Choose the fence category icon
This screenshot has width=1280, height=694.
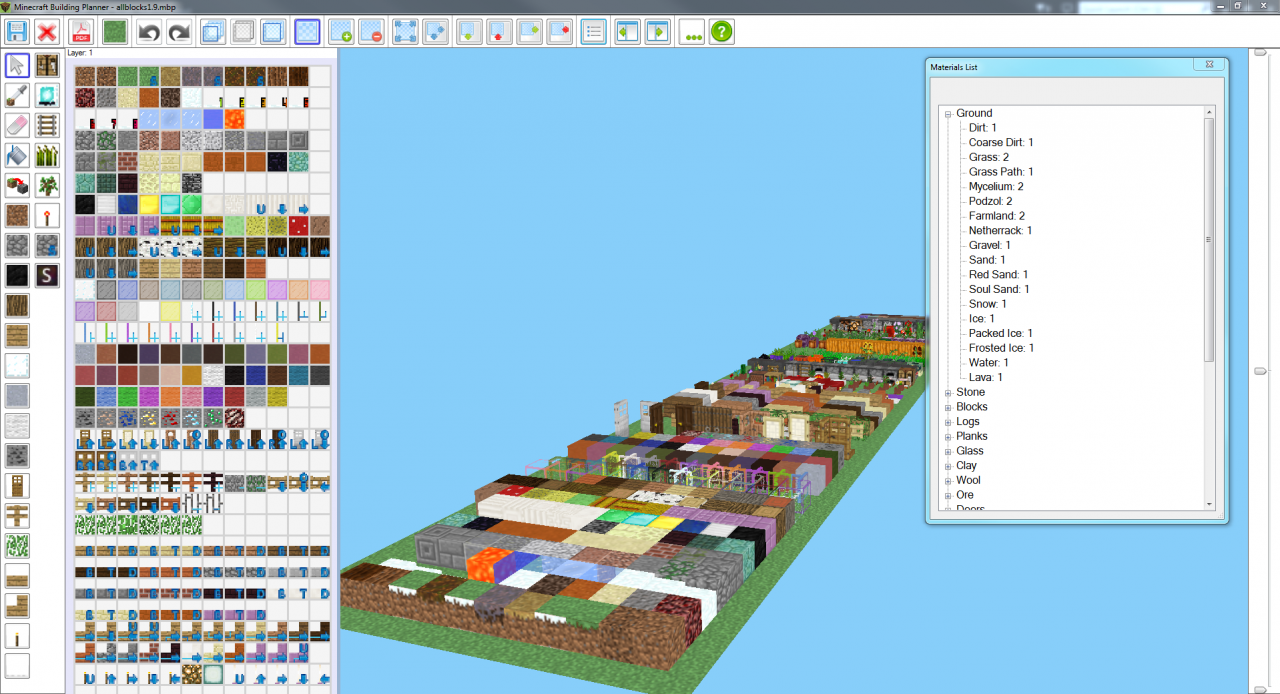[x=17, y=515]
